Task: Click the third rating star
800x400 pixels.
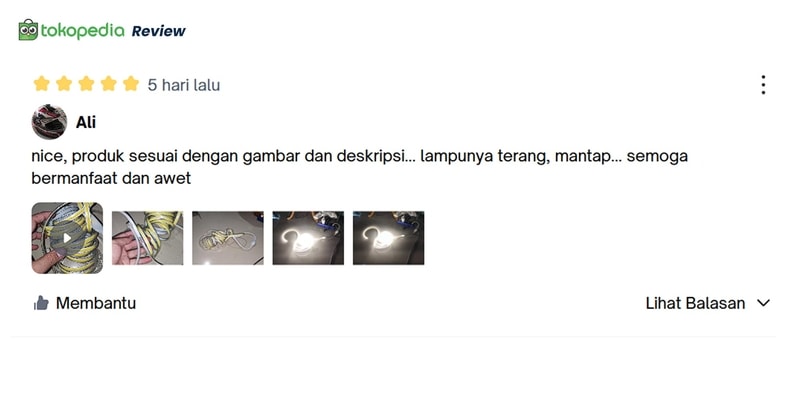Action: tap(86, 84)
